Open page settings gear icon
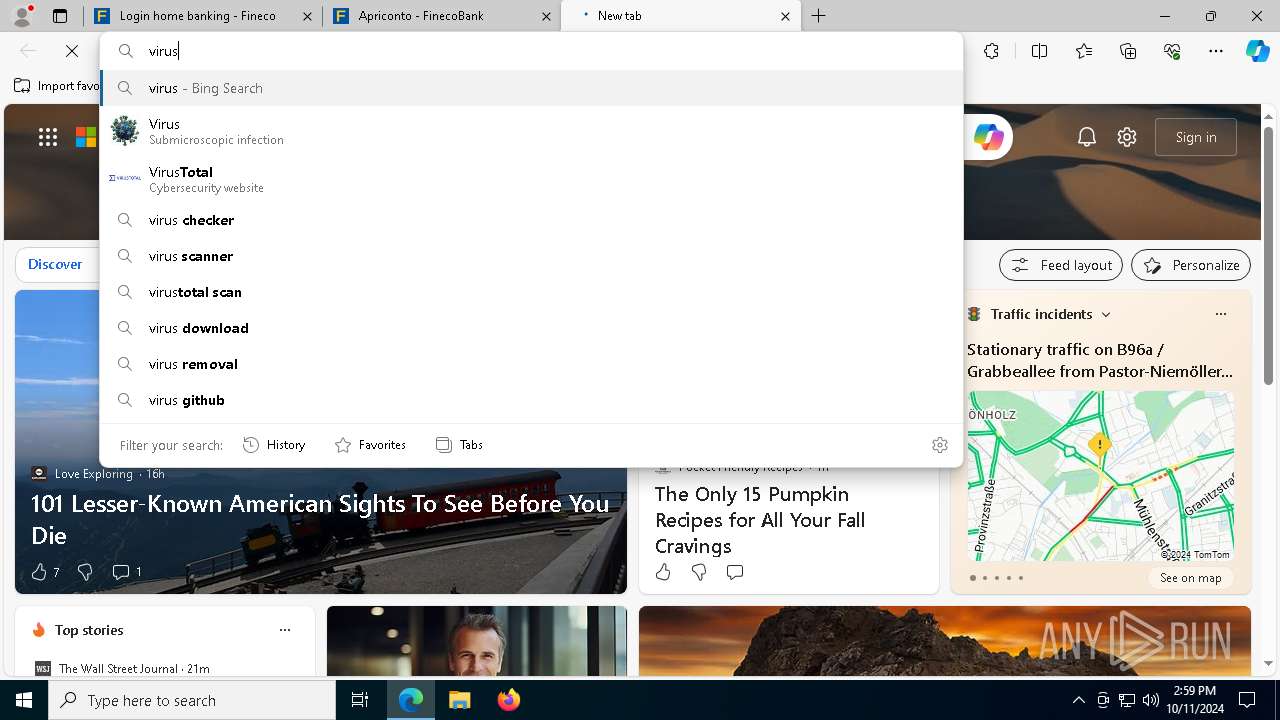The image size is (1280, 720). (x=1127, y=137)
